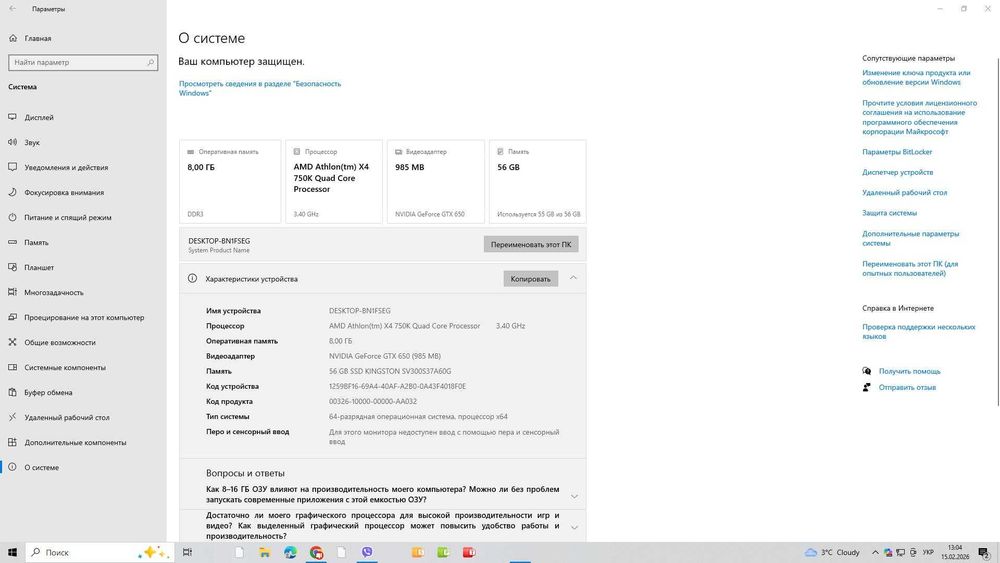1000x563 pixels.
Task: Focus the Найти параметр search box
Action: click(83, 62)
